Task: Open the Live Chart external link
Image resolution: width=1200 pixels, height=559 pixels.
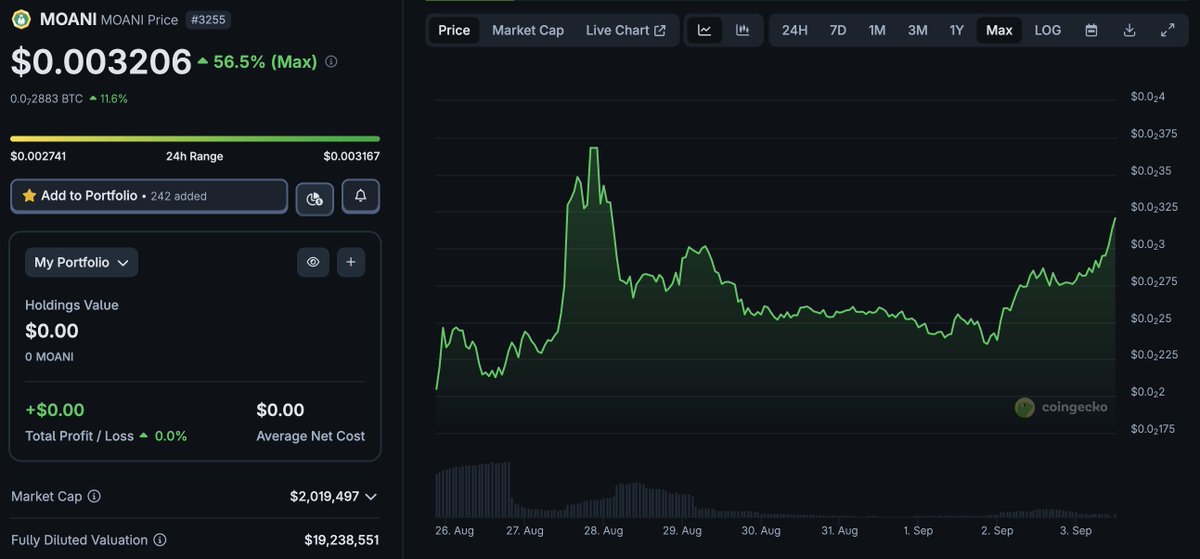Action: (x=626, y=30)
